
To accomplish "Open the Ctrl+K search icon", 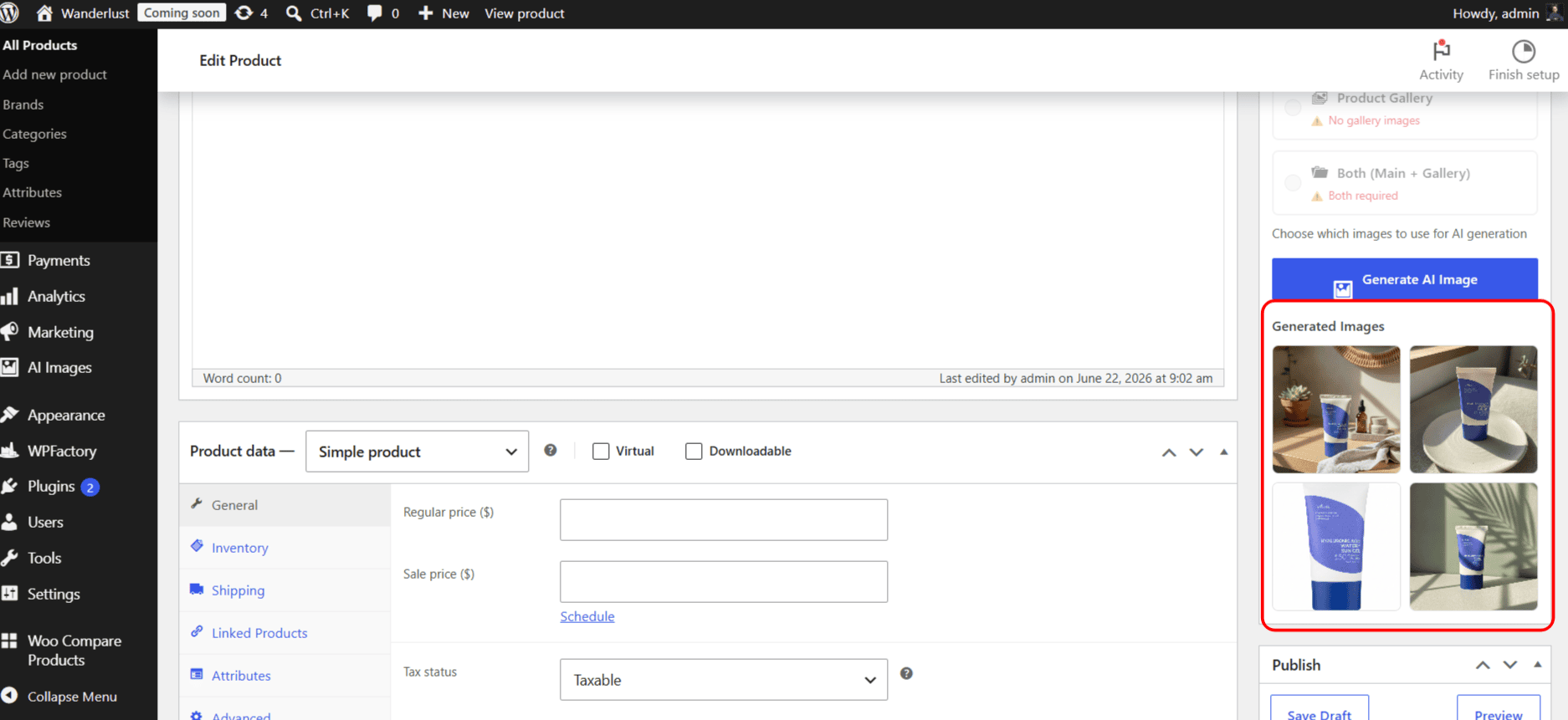I will click(x=294, y=13).
